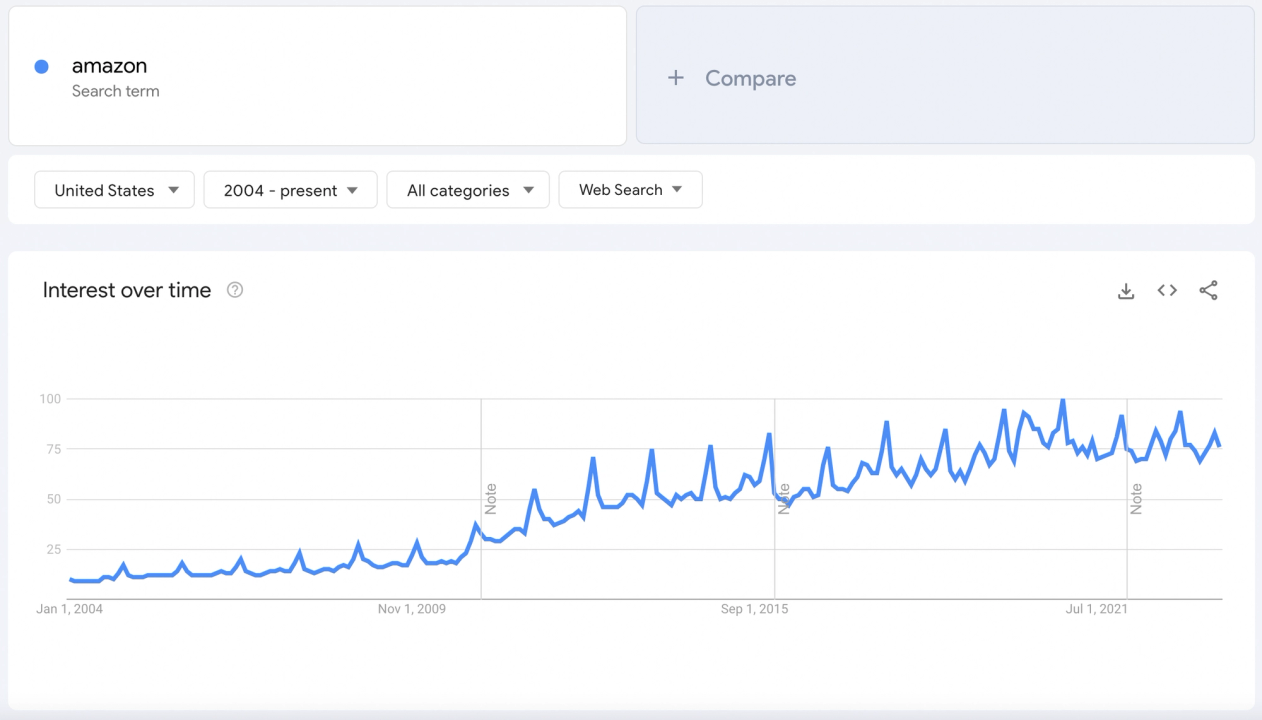Screen dimensions: 1262x720
Task: Click the Note marker near Jul 2021
Action: pos(1136,499)
